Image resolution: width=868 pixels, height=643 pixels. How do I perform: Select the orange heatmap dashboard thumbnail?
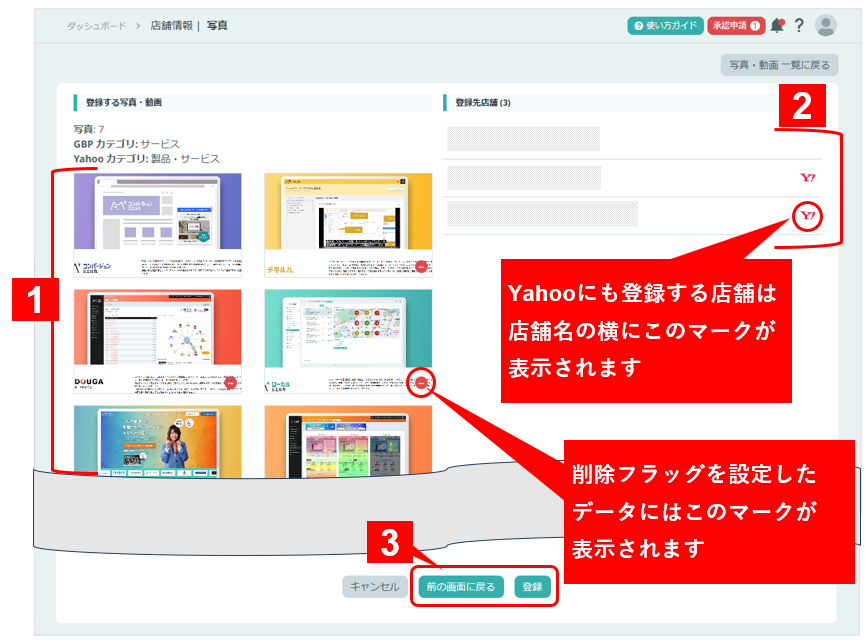pos(348,440)
